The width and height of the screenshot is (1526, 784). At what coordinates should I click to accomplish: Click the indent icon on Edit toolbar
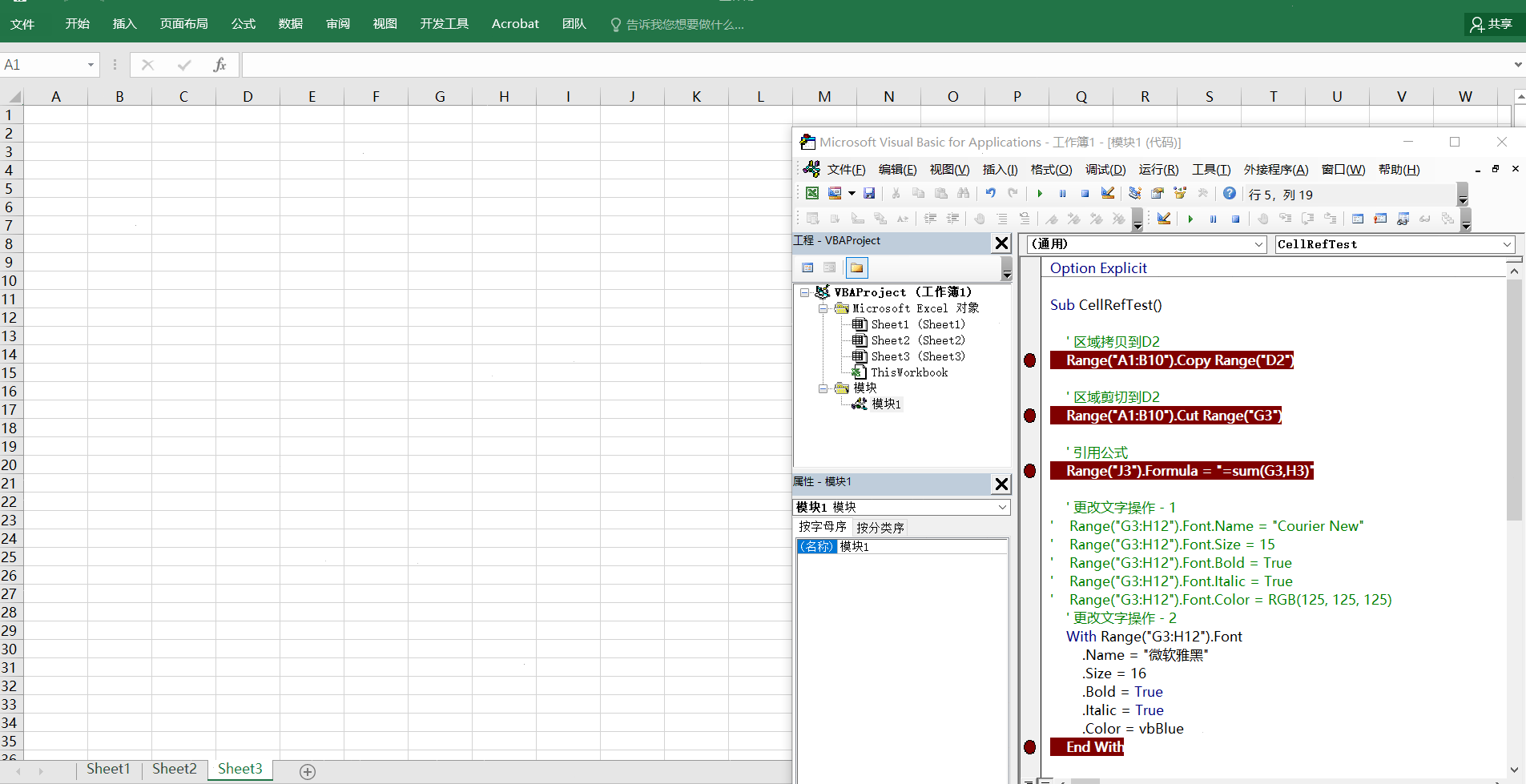click(x=930, y=219)
